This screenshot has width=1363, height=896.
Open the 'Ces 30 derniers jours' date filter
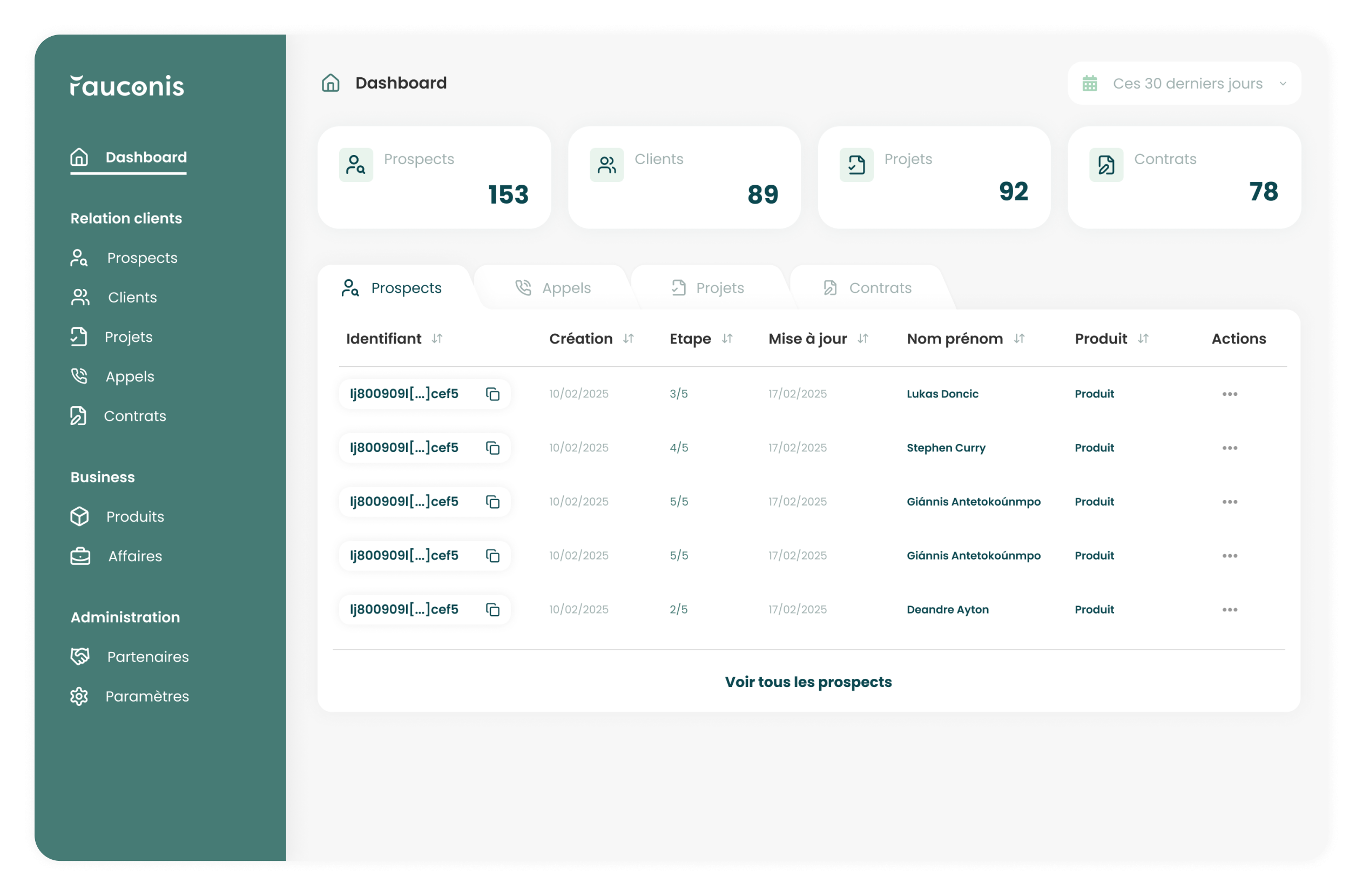pos(1187,83)
